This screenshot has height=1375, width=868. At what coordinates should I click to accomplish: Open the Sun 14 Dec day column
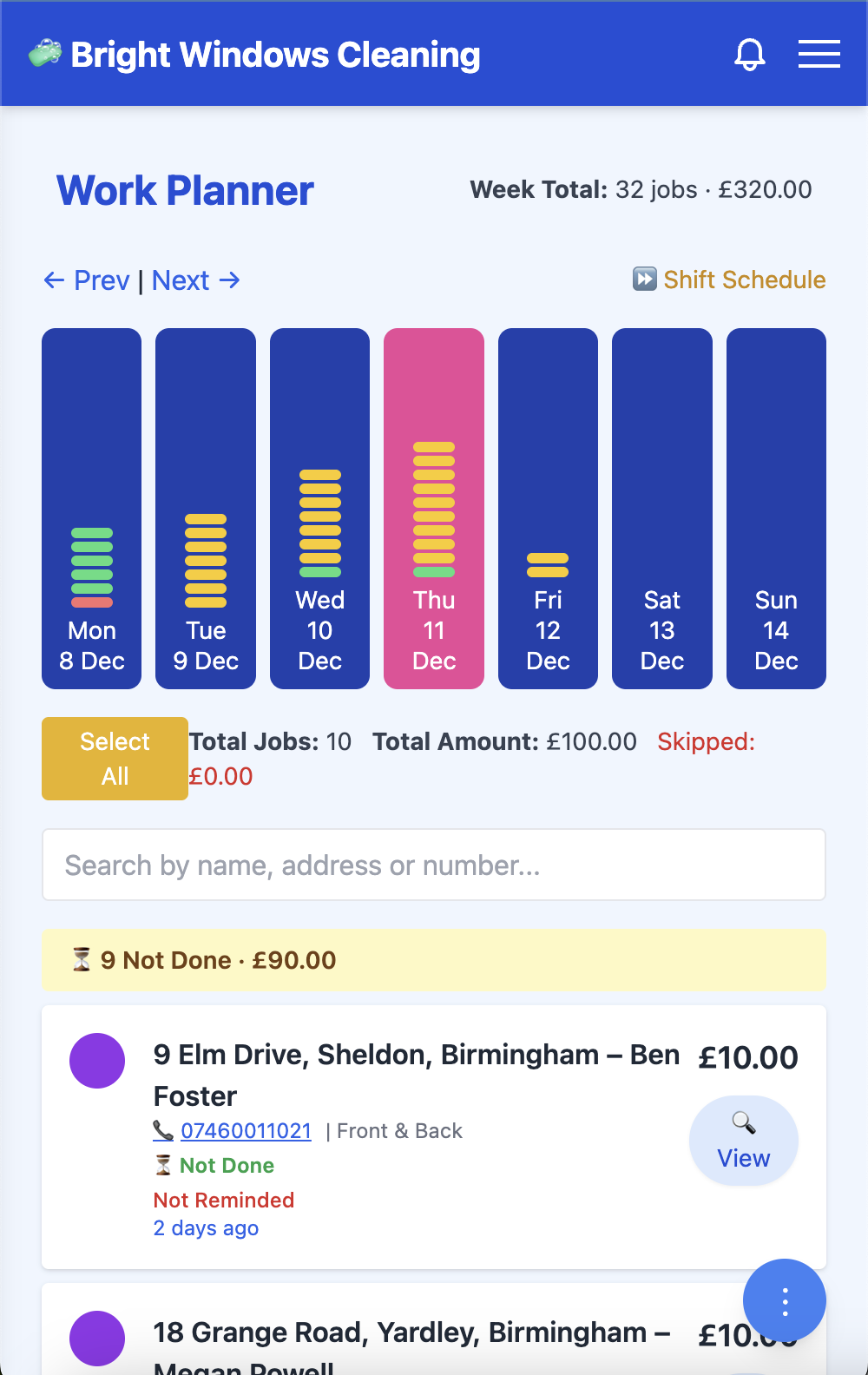click(776, 509)
